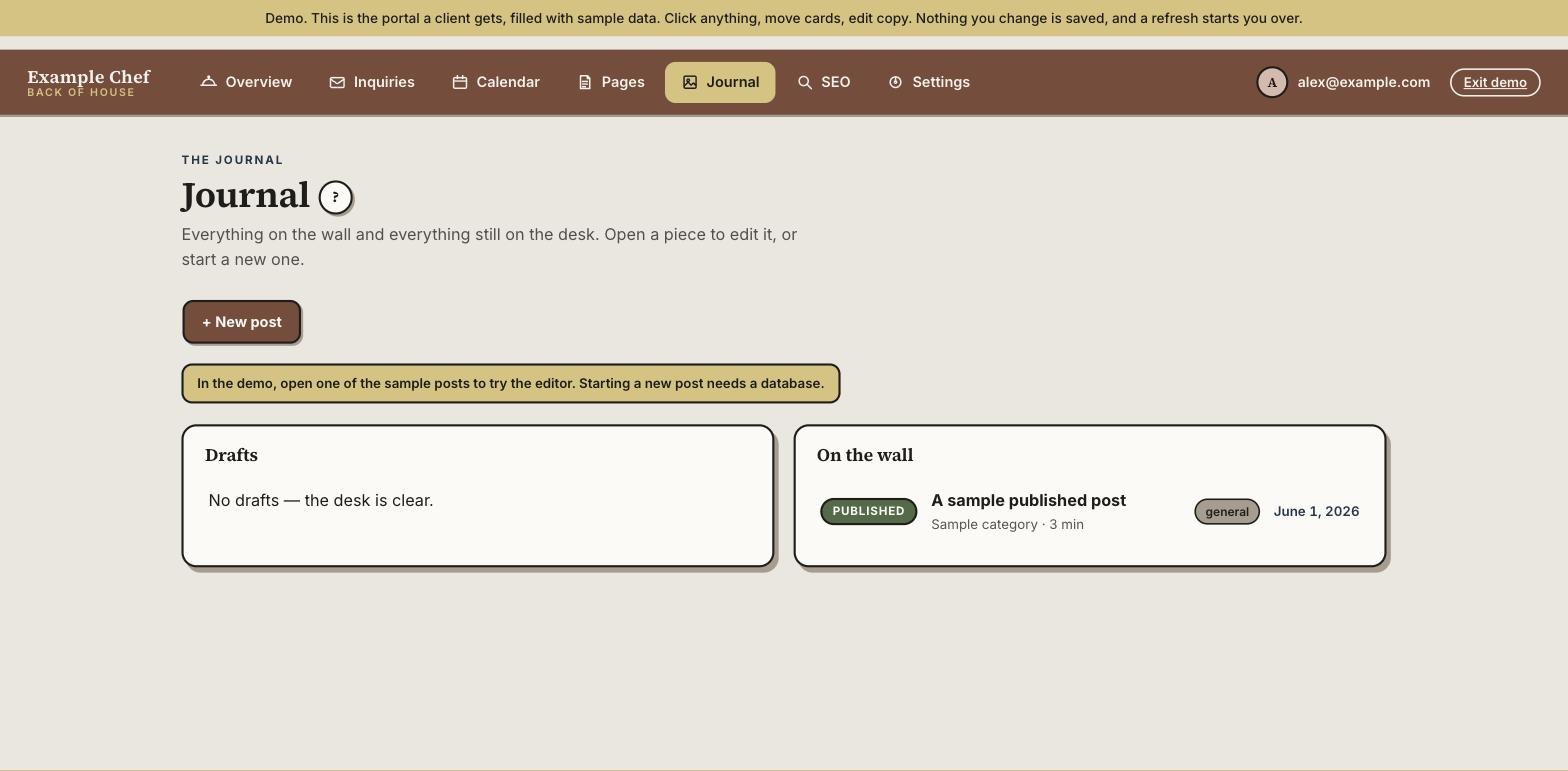Click 'No drafts — the desk is clear.'

point(321,500)
